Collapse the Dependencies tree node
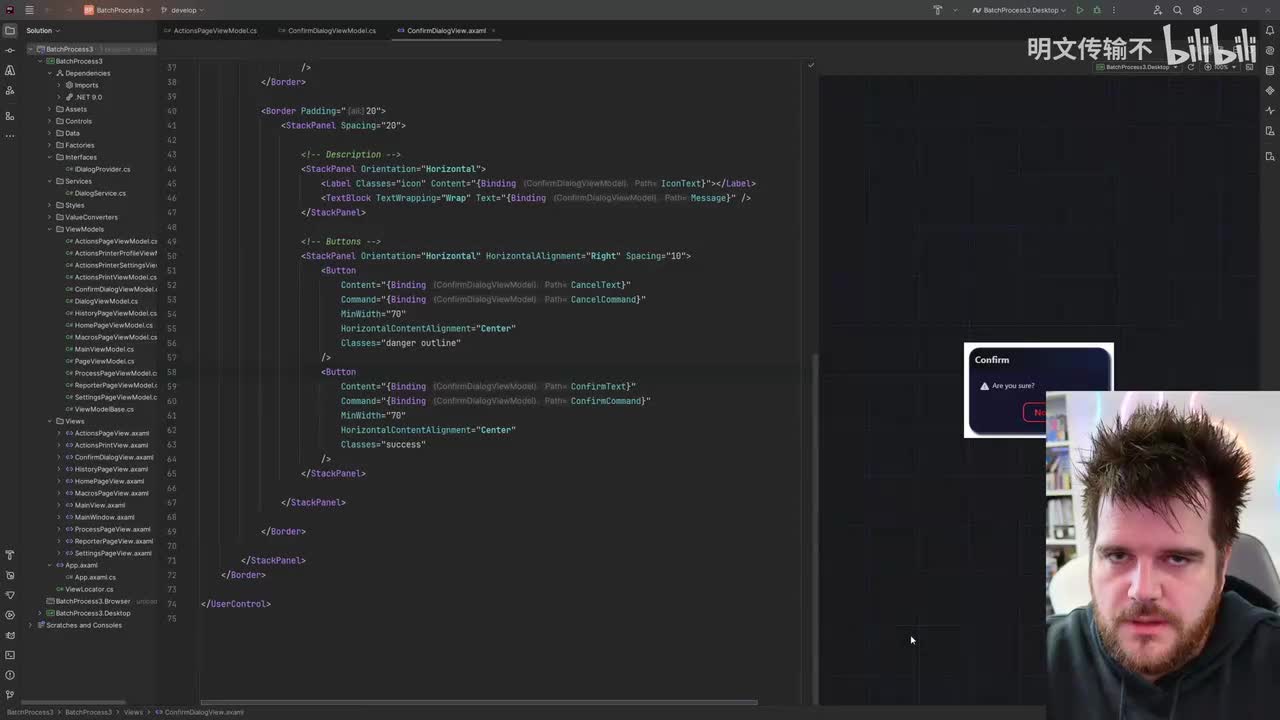Viewport: 1280px width, 720px height. coord(50,73)
